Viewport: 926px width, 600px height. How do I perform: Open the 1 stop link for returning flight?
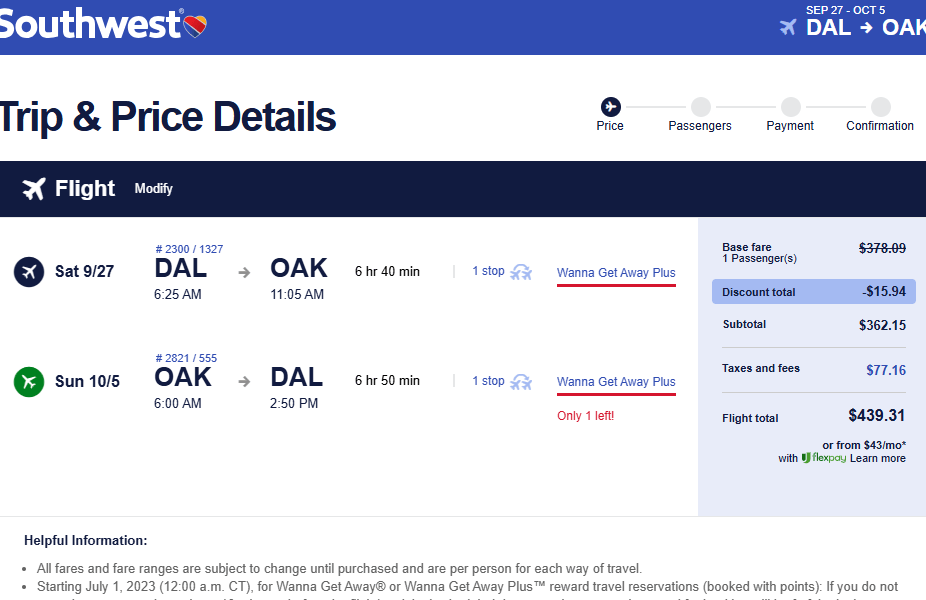click(488, 381)
